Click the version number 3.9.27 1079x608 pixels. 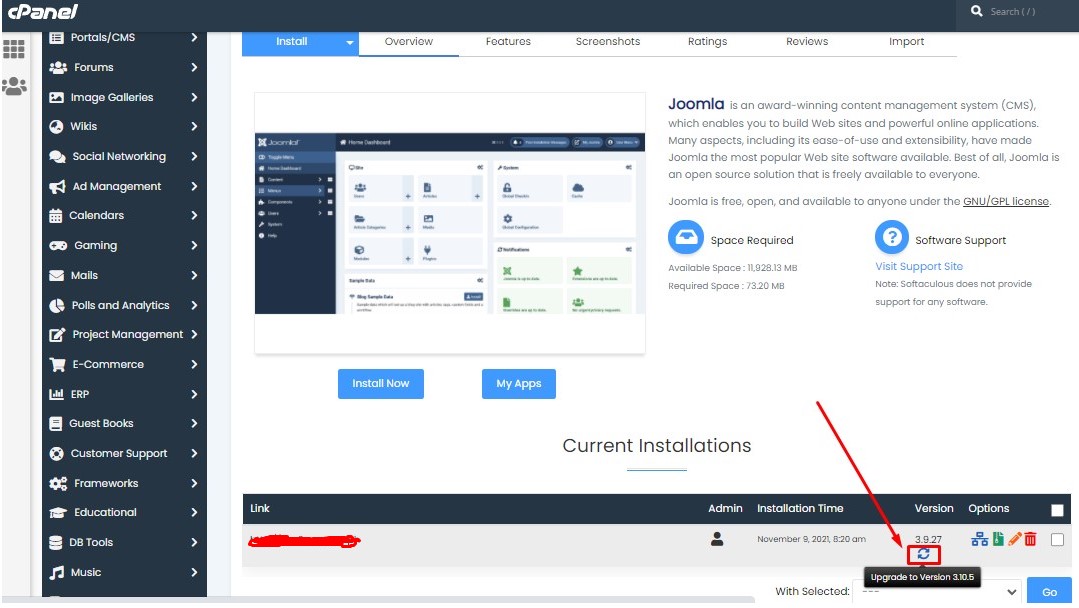tap(928, 539)
